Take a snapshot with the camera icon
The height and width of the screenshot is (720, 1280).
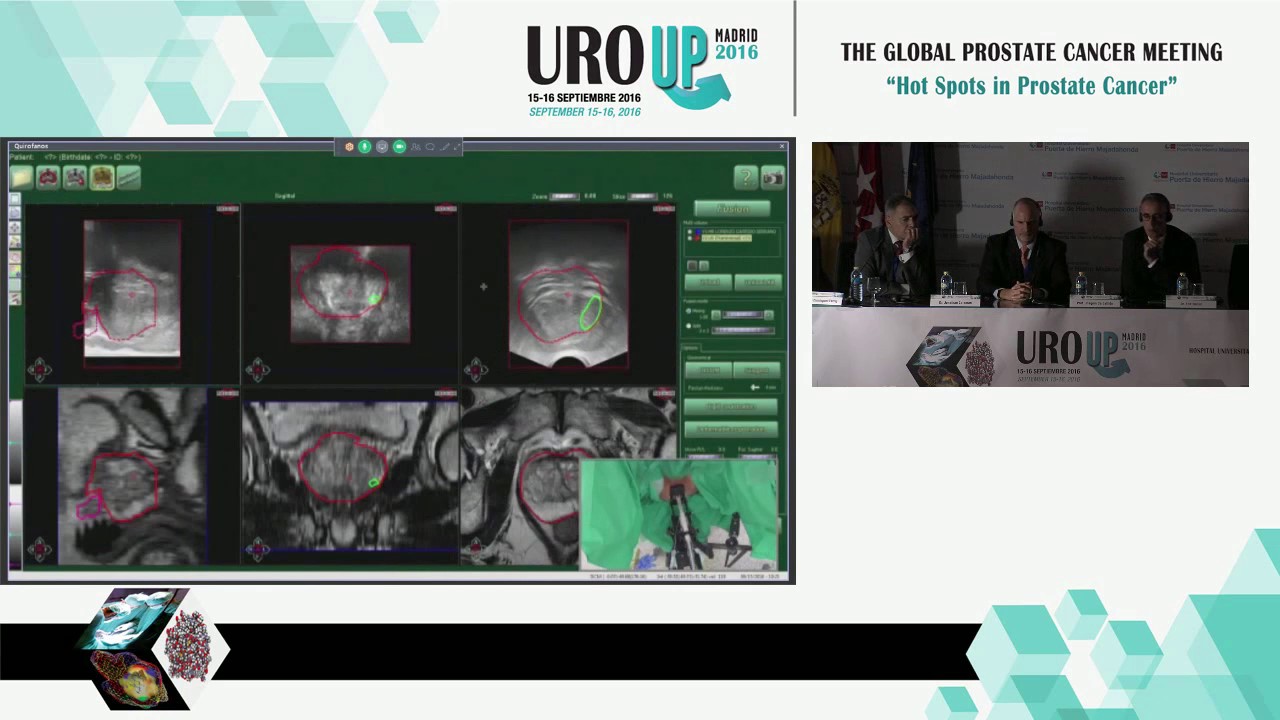[772, 177]
